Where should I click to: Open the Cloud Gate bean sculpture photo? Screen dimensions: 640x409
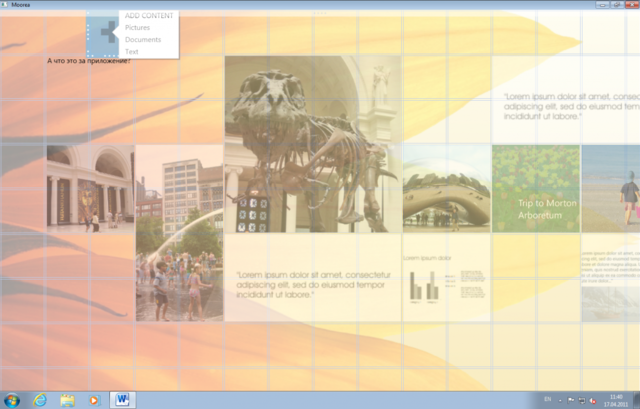click(446, 188)
